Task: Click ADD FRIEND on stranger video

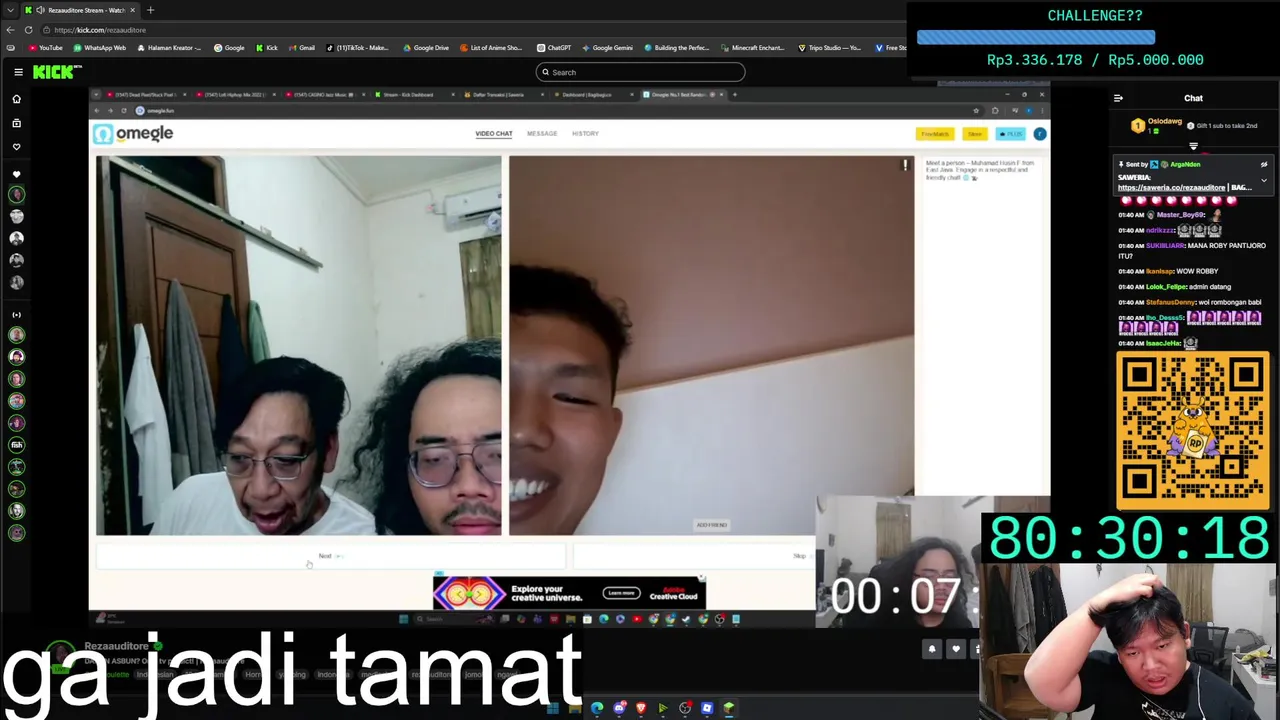Action: pos(711,524)
